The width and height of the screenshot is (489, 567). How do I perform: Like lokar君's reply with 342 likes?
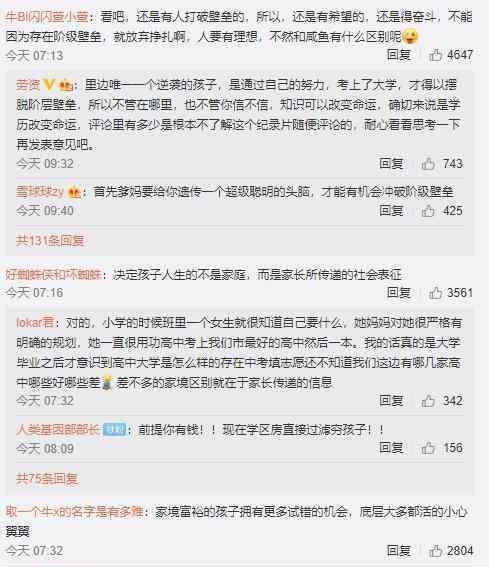[428, 401]
